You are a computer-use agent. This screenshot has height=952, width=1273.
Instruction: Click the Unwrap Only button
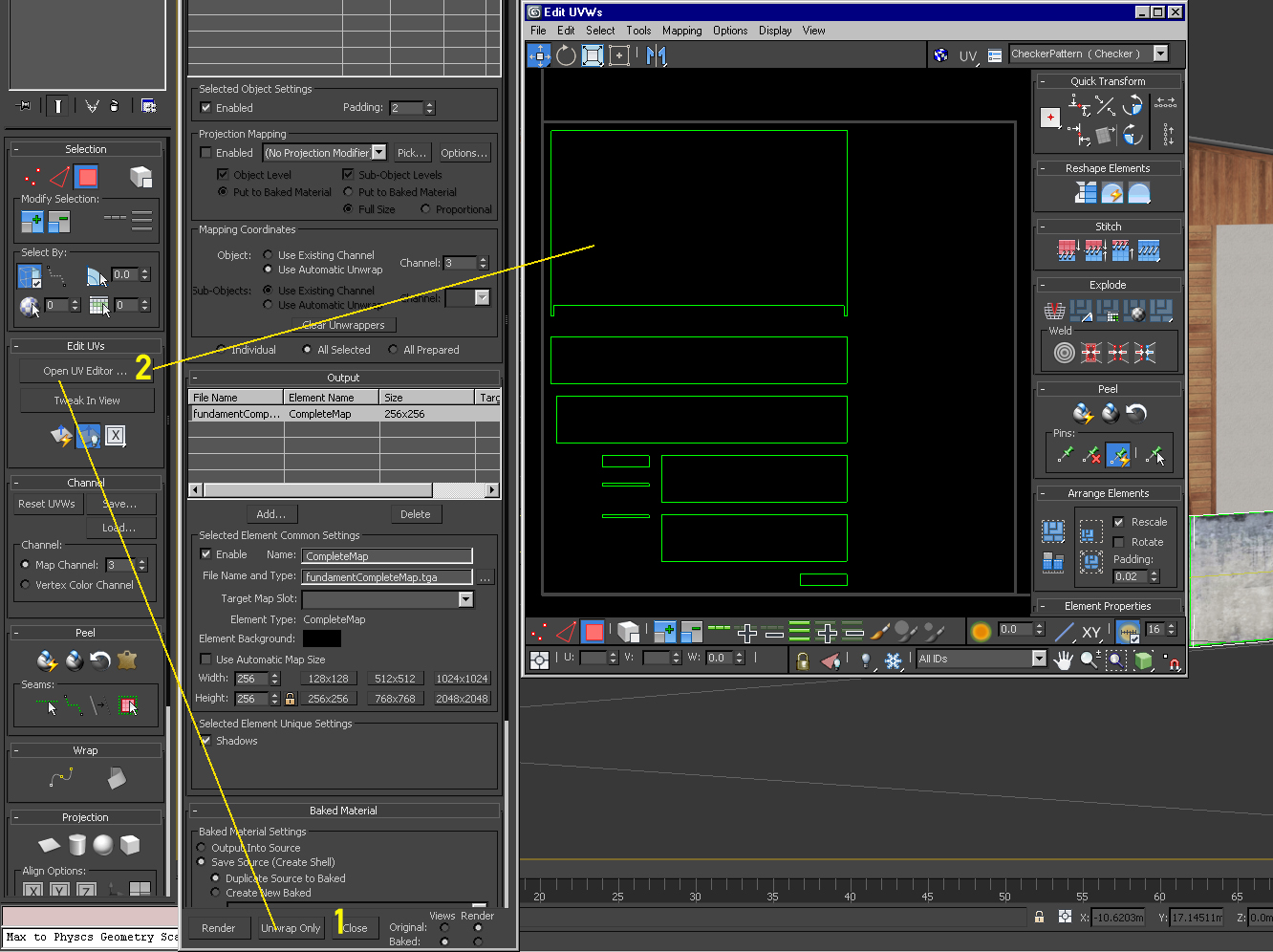[291, 927]
